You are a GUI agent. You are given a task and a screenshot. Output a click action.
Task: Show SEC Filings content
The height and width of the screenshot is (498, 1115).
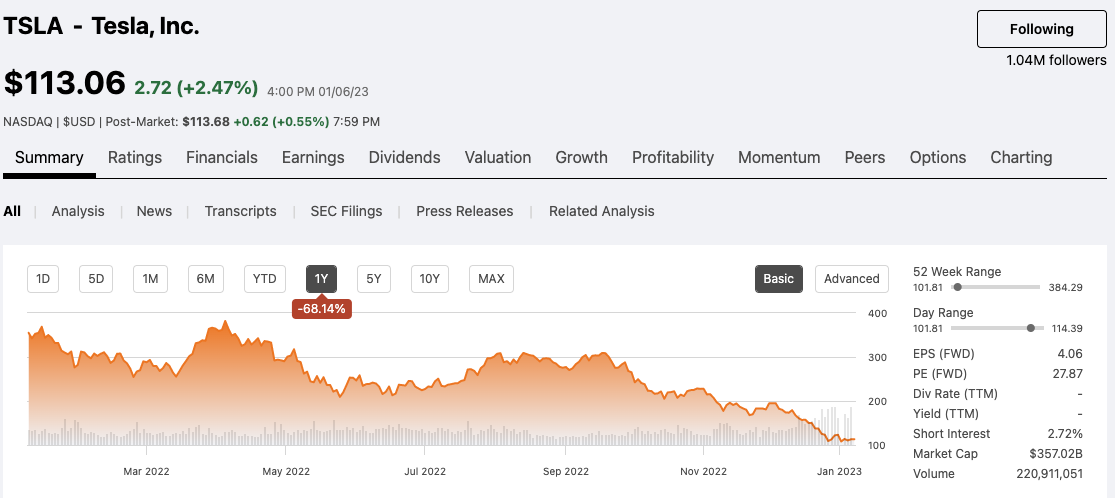pyautogui.click(x=346, y=211)
